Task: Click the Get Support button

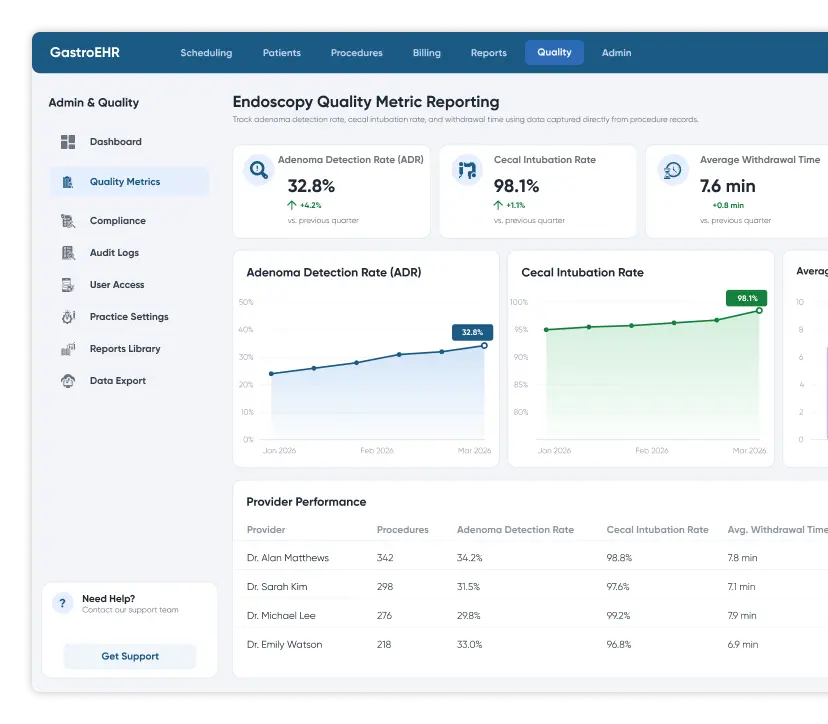Action: (130, 656)
